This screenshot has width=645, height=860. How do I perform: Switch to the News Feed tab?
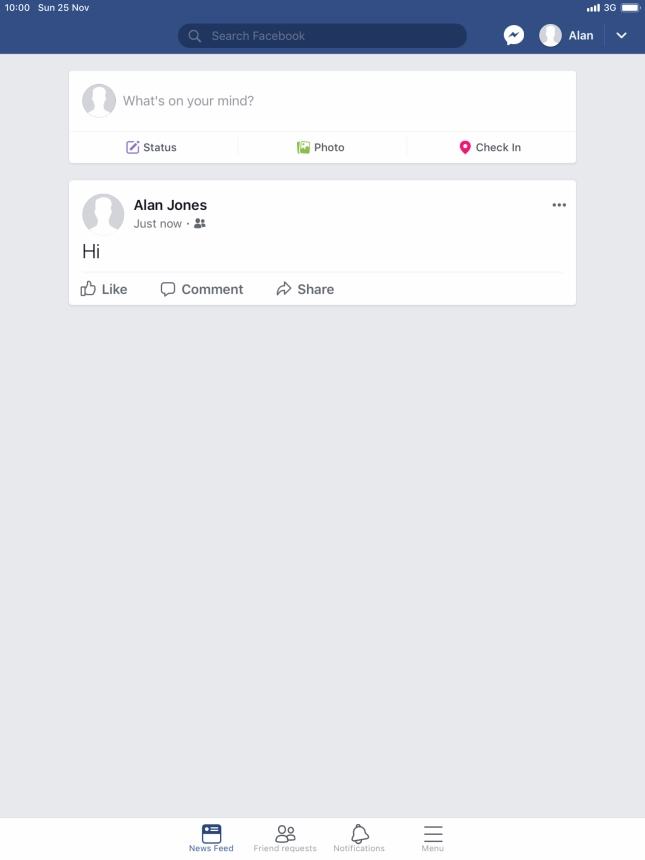tap(211, 838)
